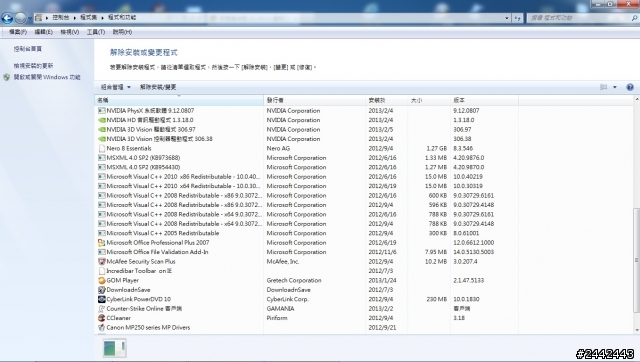Click the 230 MB size cell
This screenshot has height=362, width=640.
(437, 299)
